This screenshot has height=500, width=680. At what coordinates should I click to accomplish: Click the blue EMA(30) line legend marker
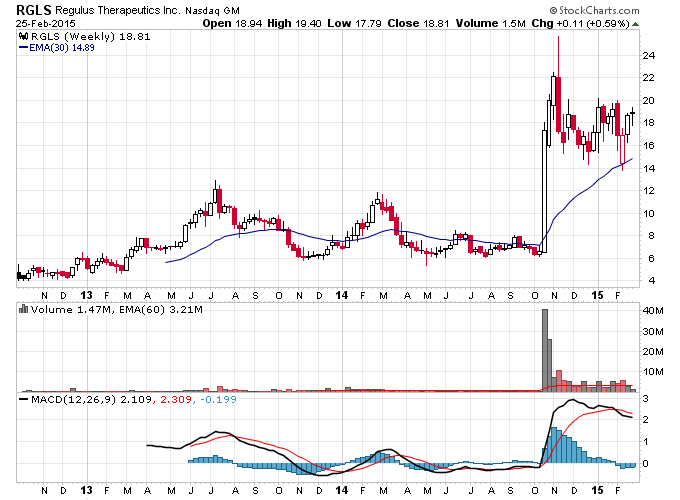23,48
